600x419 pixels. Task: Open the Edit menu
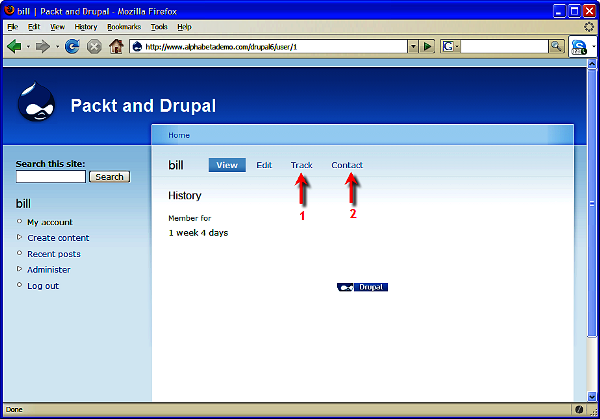coord(34,27)
